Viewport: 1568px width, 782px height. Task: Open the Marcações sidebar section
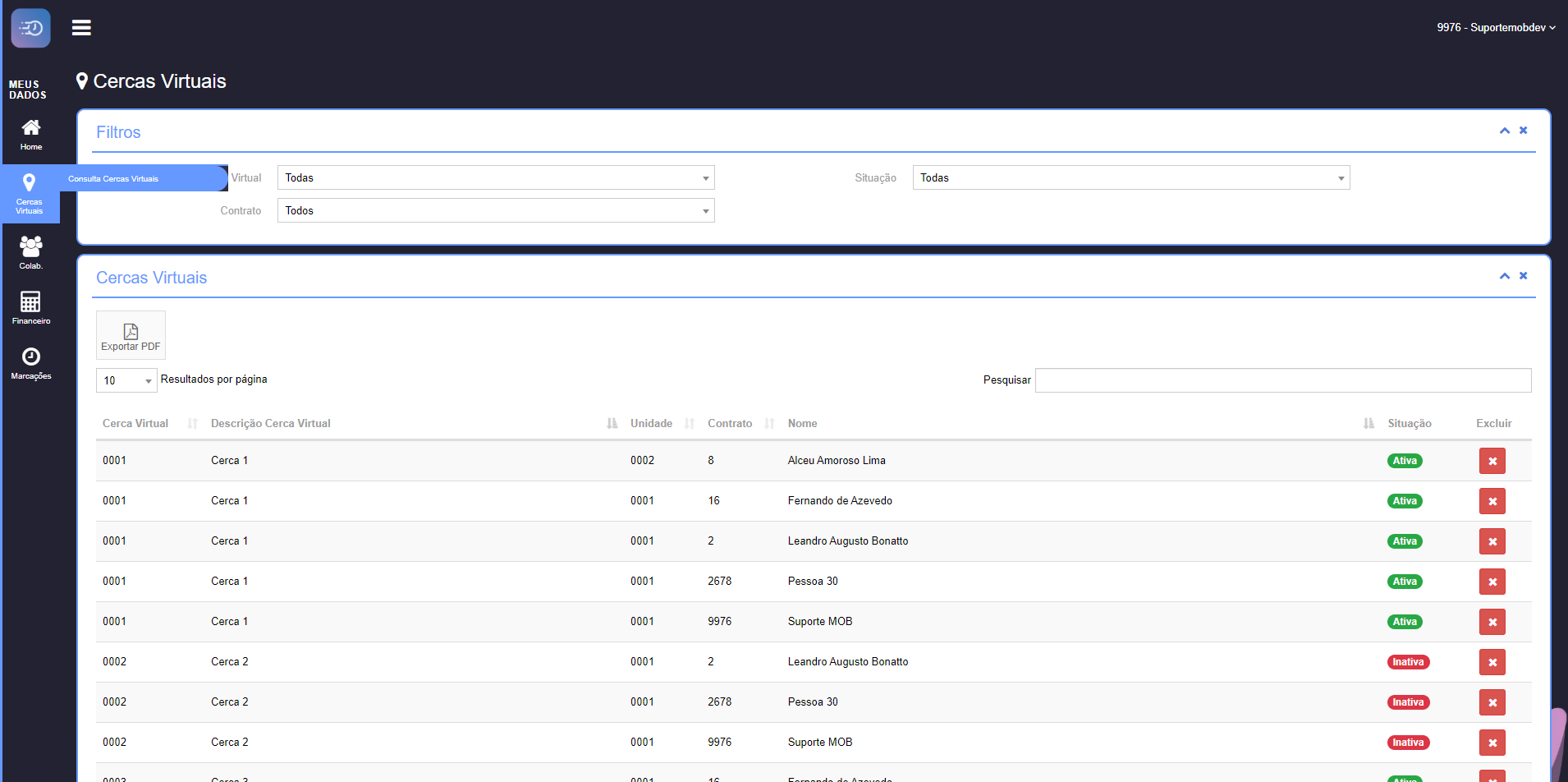31,363
